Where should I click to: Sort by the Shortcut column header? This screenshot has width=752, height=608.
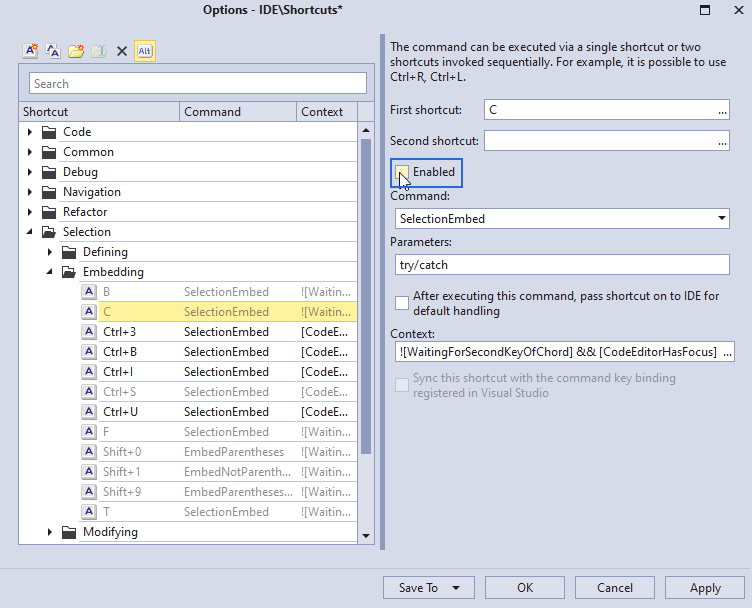[x=99, y=112]
